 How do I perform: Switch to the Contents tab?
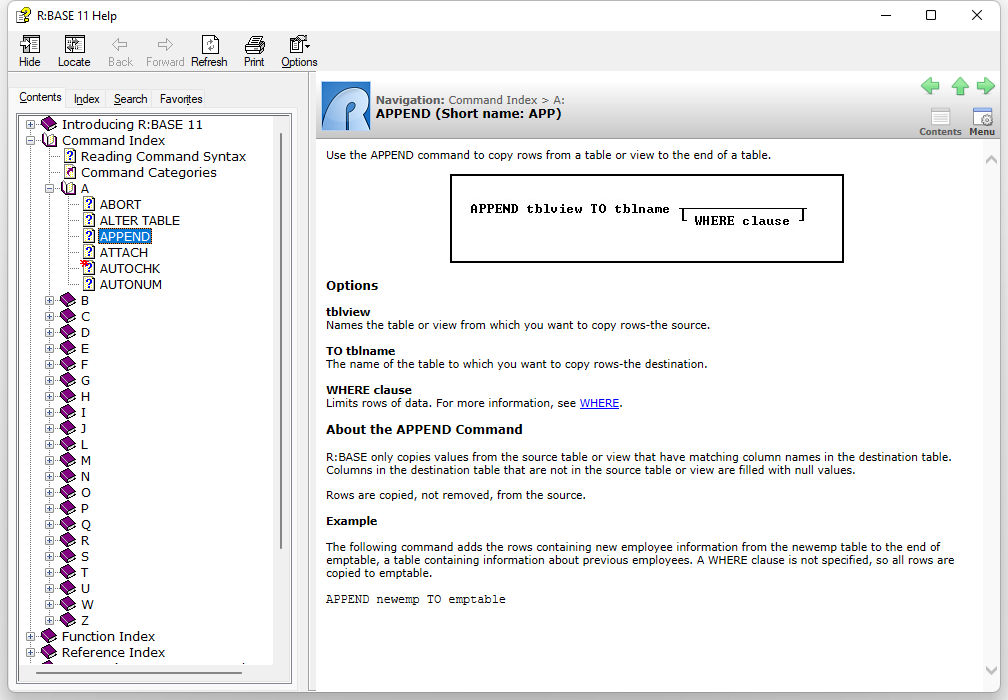40,98
